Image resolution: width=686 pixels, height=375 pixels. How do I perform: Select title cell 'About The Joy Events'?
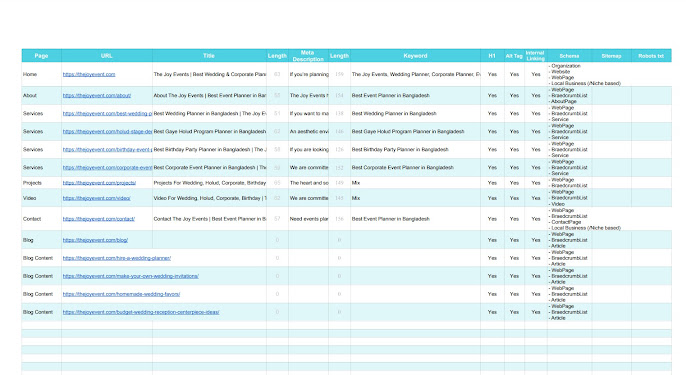pos(209,95)
